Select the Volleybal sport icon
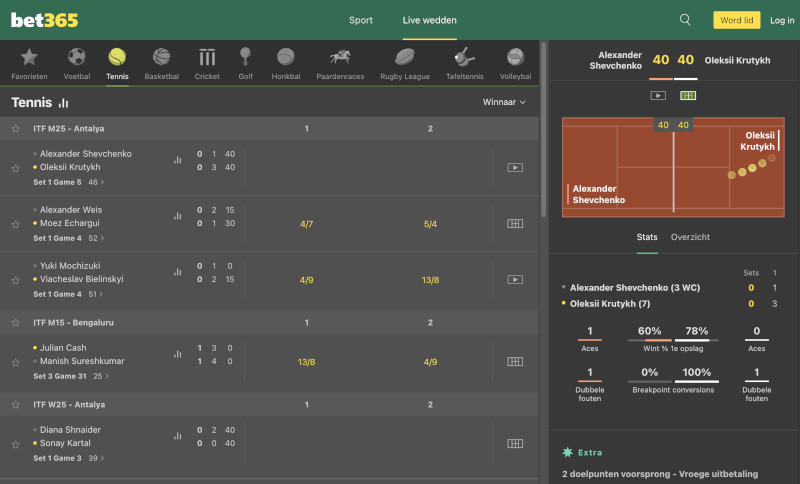Screen dimensions: 800x484 coord(515,64)
